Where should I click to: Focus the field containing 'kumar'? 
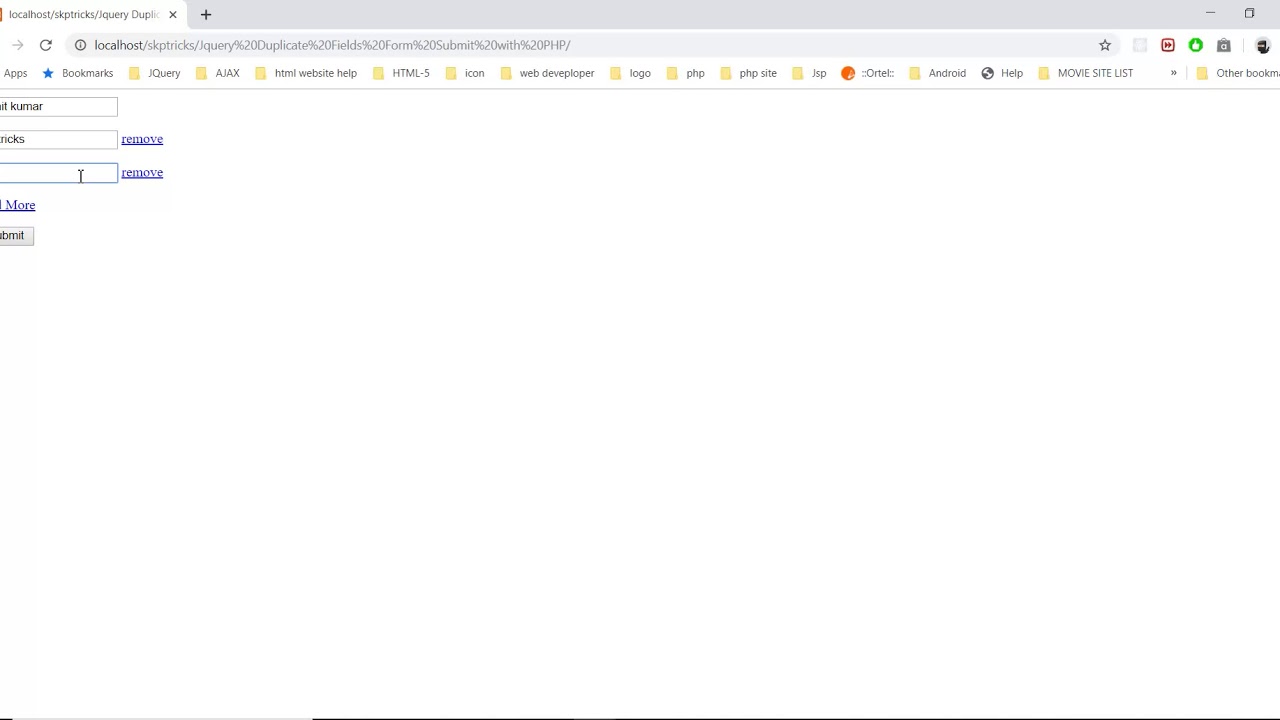[x=58, y=106]
